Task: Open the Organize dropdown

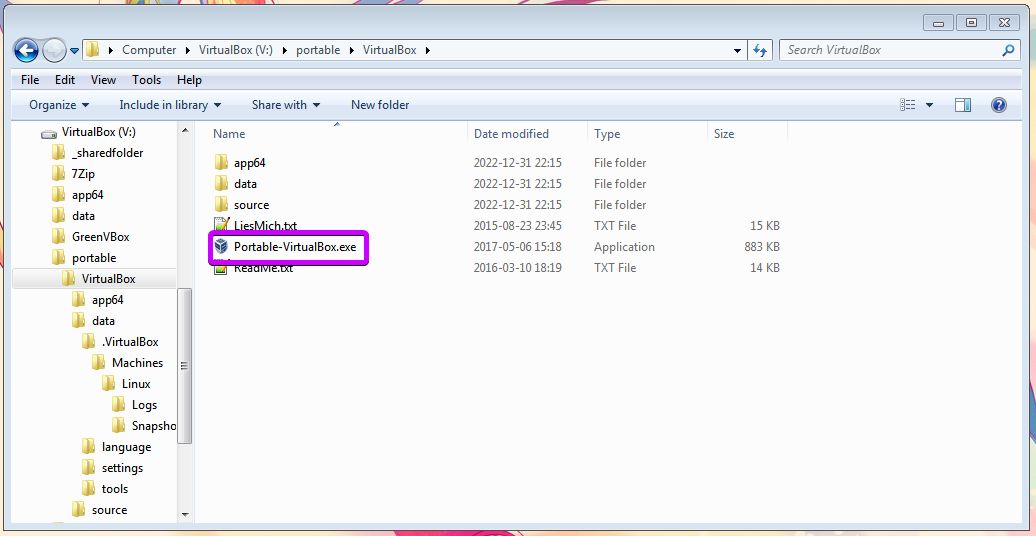Action: point(59,105)
